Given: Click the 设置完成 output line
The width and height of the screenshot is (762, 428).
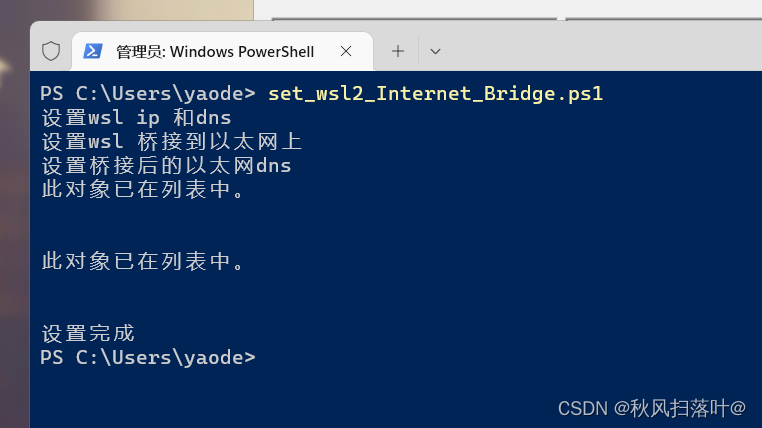Looking at the screenshot, I should click(x=88, y=333).
